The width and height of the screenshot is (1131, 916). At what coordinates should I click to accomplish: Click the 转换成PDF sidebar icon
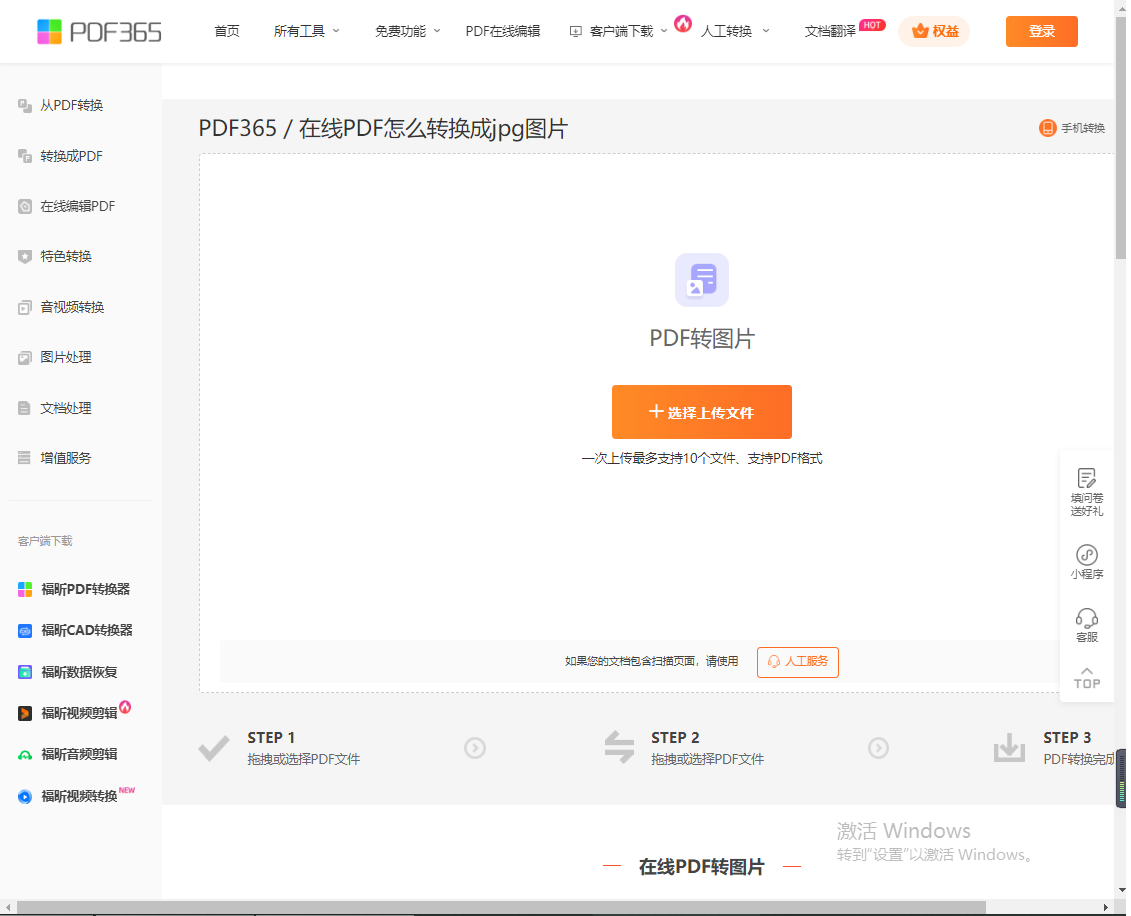tap(25, 157)
